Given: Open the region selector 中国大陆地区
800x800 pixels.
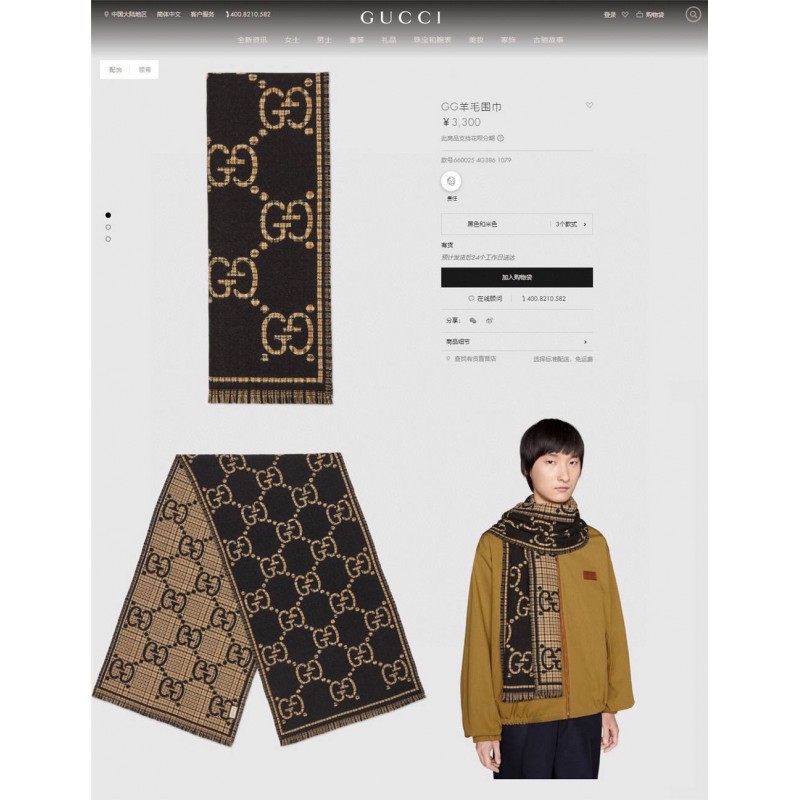Looking at the screenshot, I should click(126, 14).
